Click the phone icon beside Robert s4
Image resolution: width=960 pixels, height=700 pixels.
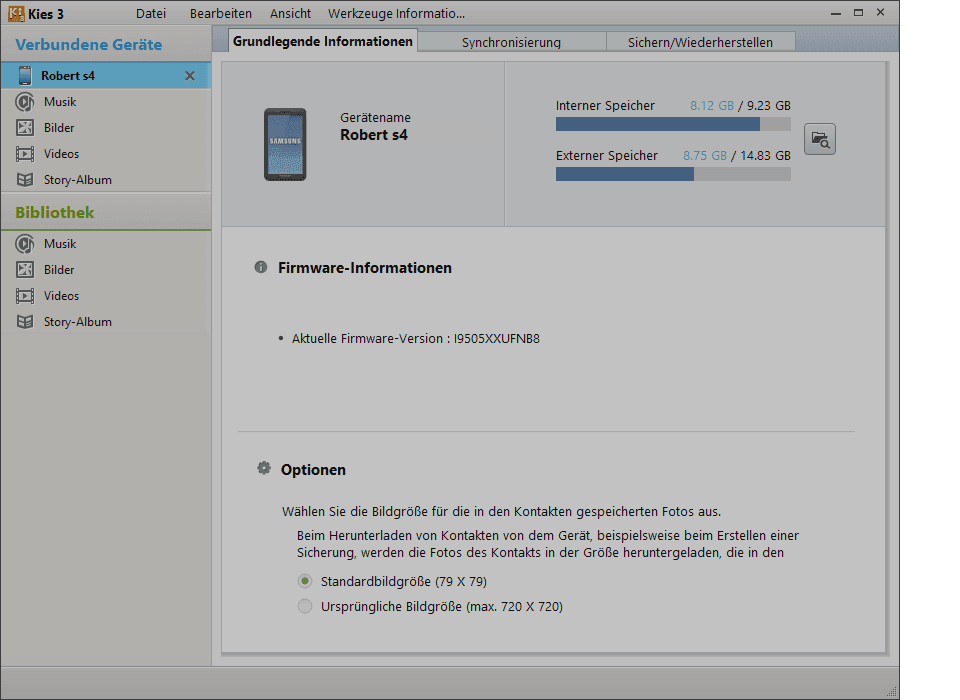[x=24, y=75]
